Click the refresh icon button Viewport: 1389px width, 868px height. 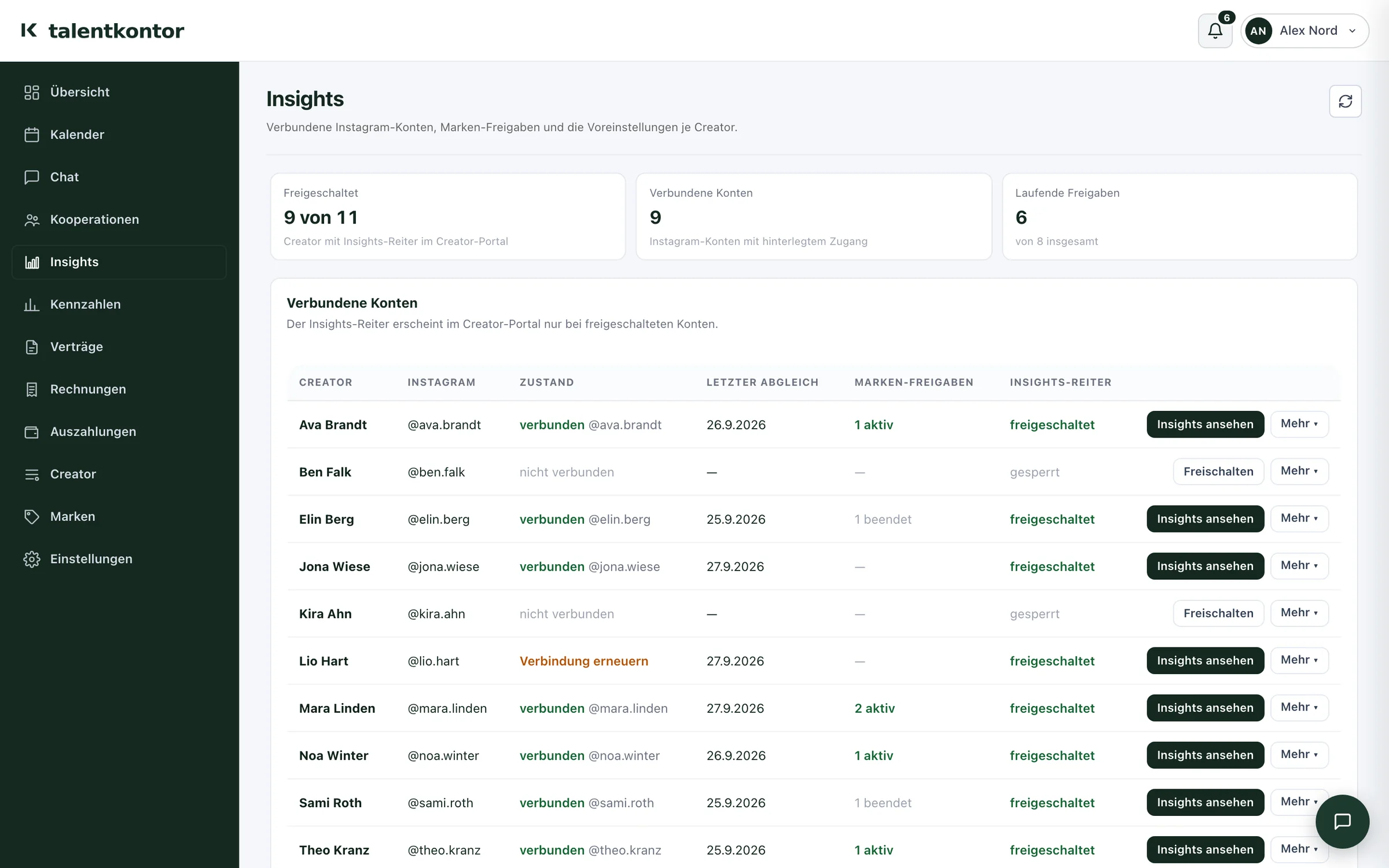1345,101
